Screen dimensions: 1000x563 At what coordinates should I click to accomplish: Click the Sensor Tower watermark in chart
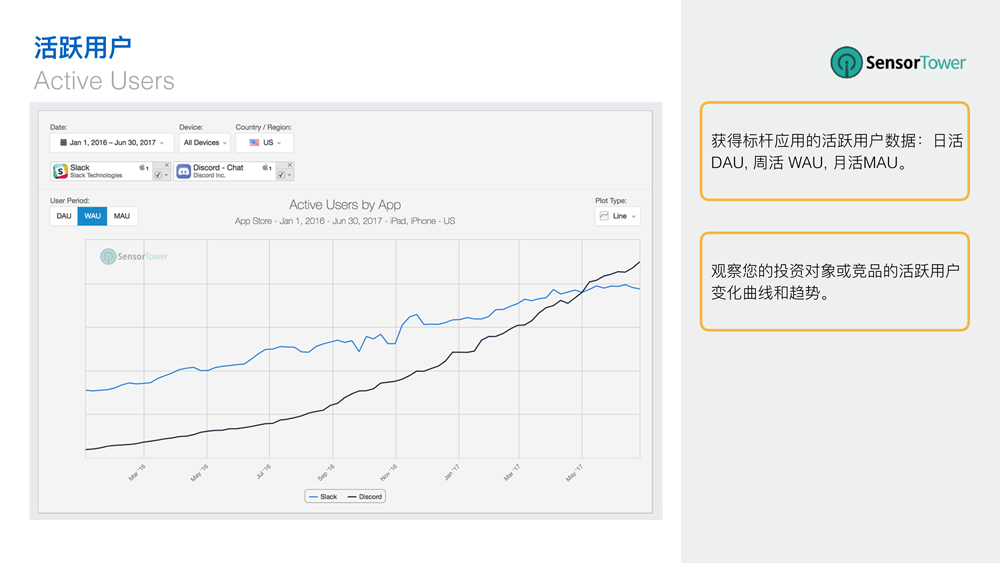pos(134,257)
